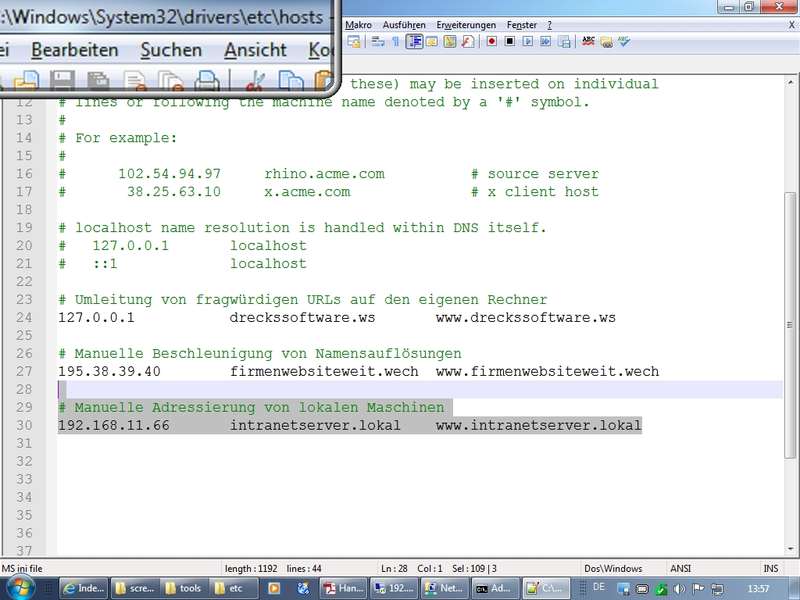Viewport: 800px width, 600px height.
Task: Click the ABC check mark icon
Action: click(x=624, y=41)
